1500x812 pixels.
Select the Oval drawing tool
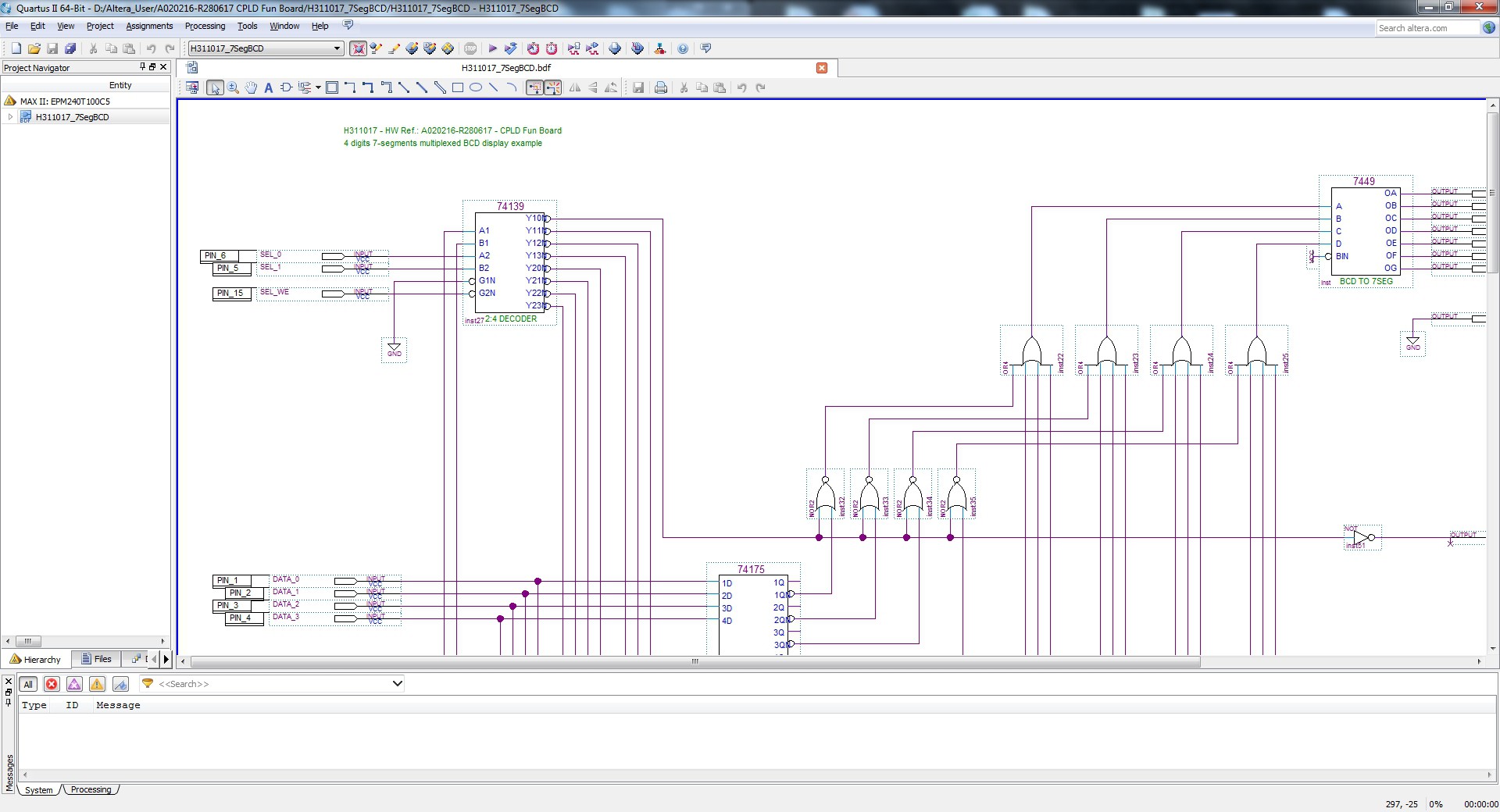[476, 88]
